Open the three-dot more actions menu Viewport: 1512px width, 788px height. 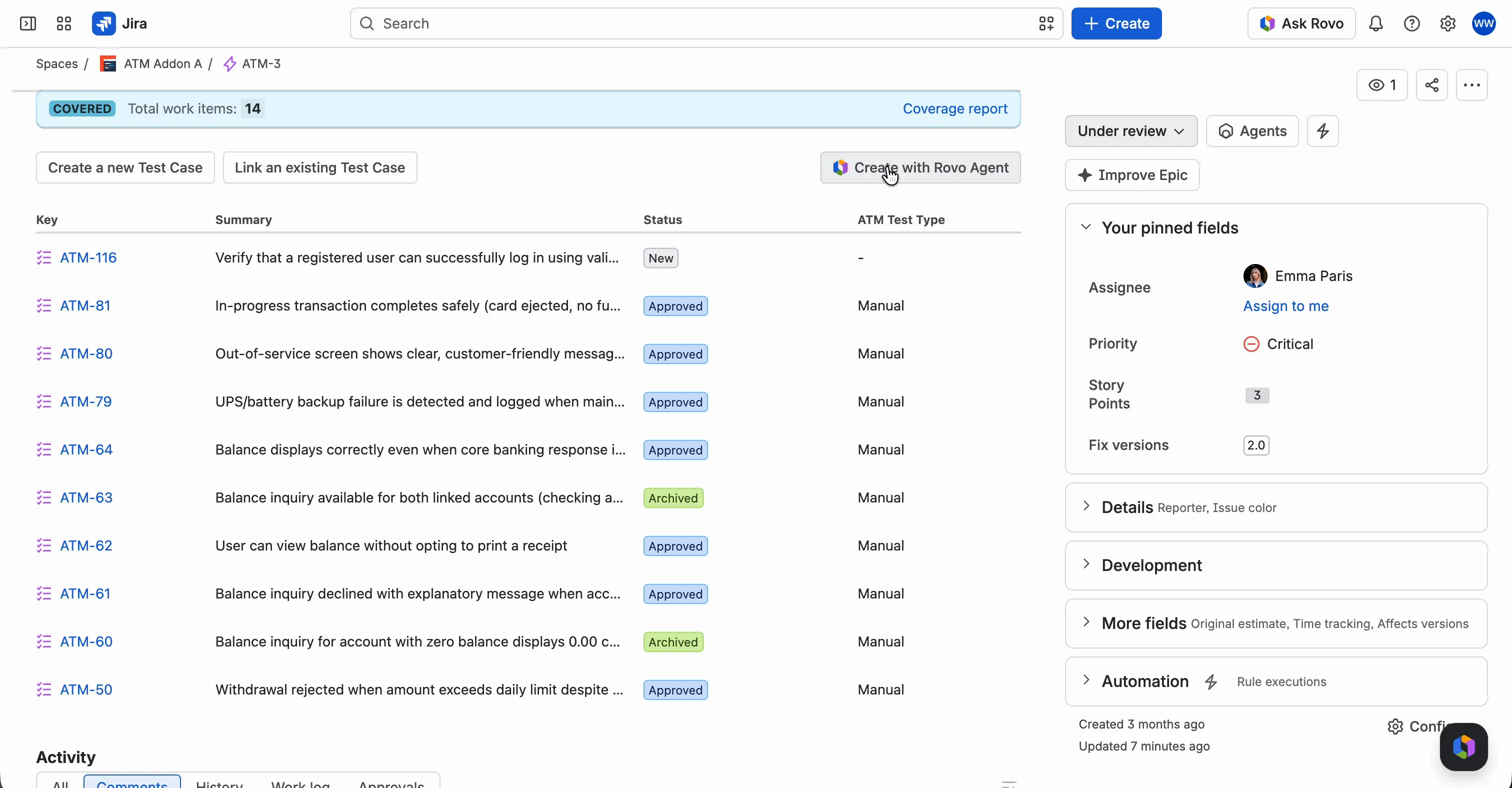1471,85
